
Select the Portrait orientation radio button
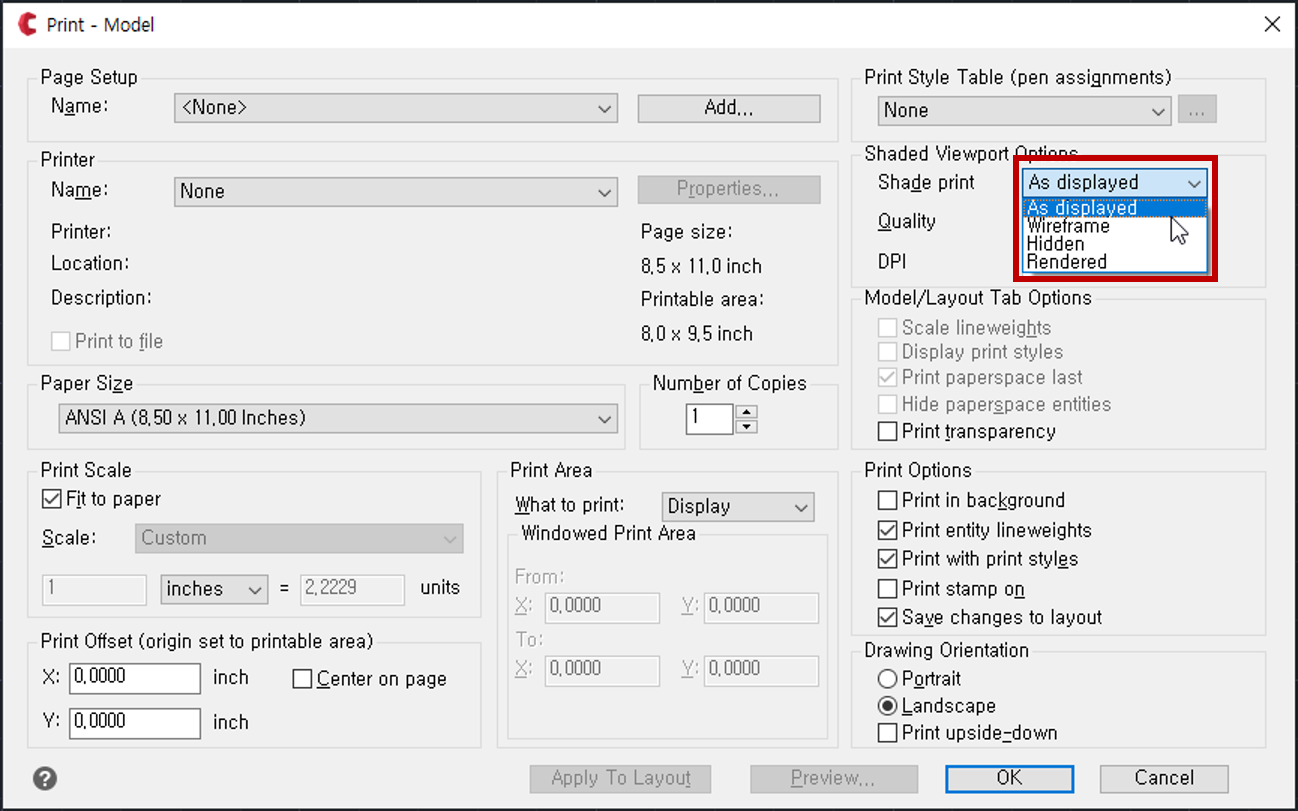point(887,679)
